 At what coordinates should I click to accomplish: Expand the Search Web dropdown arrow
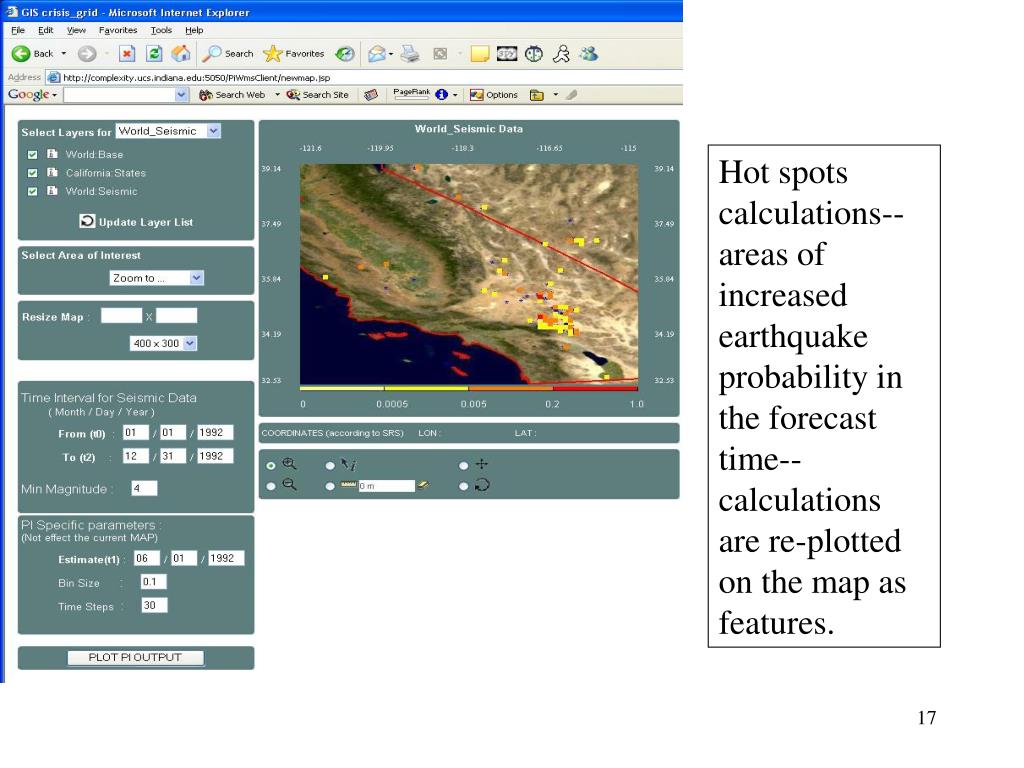coord(277,95)
